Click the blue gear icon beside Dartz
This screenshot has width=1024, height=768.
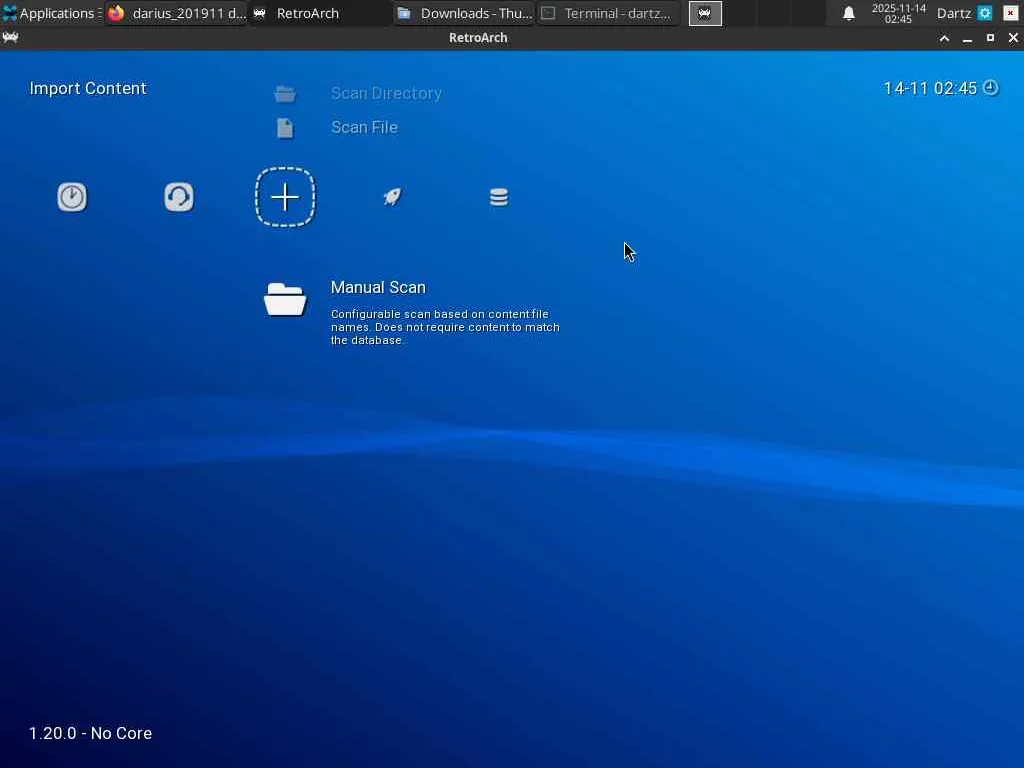click(985, 13)
